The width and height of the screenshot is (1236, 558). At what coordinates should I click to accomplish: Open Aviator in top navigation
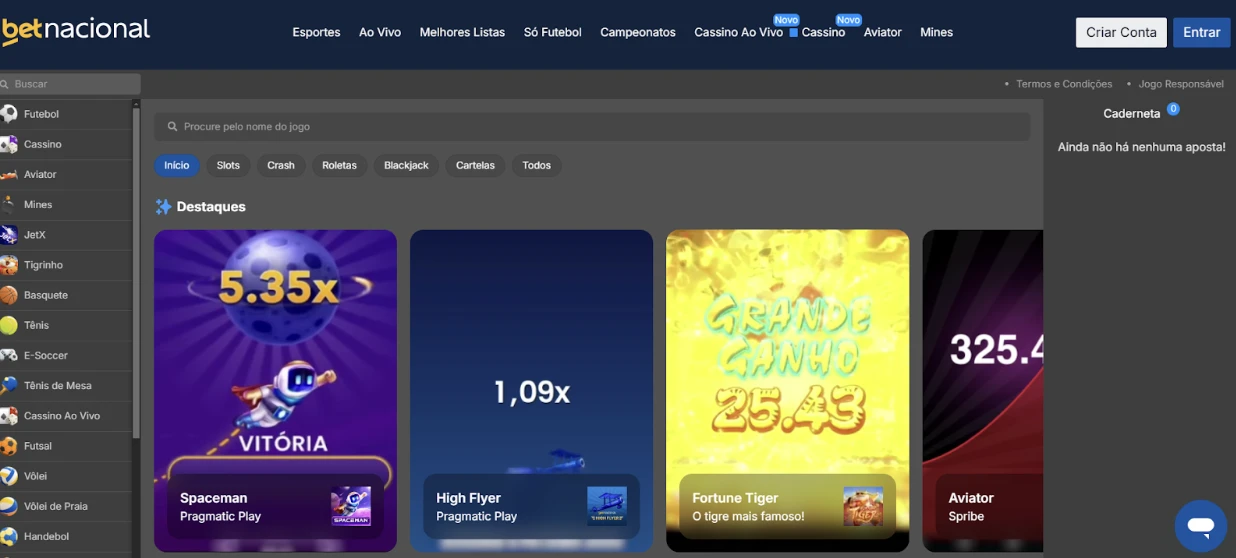883,32
